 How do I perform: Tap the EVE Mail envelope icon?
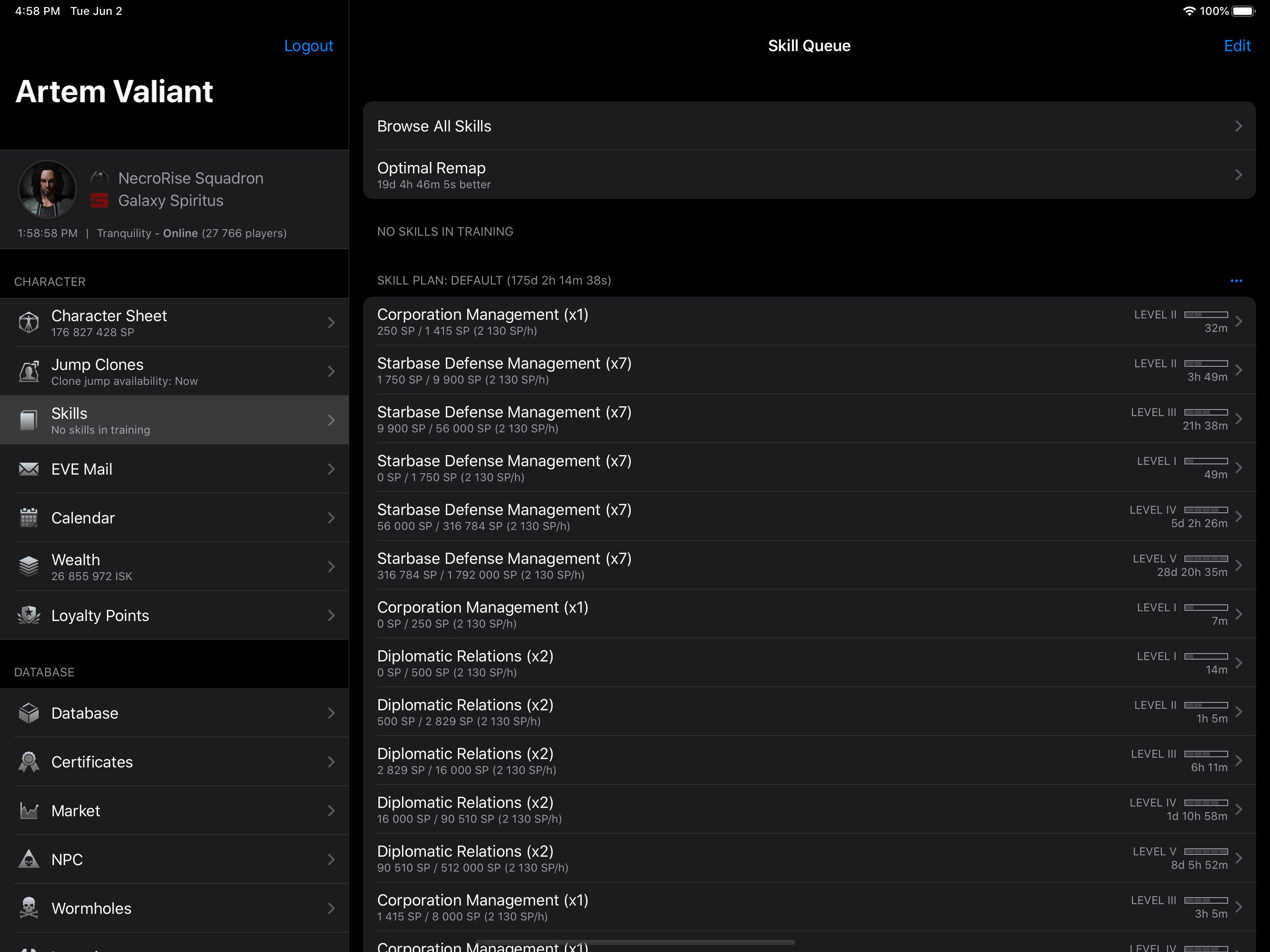(29, 469)
